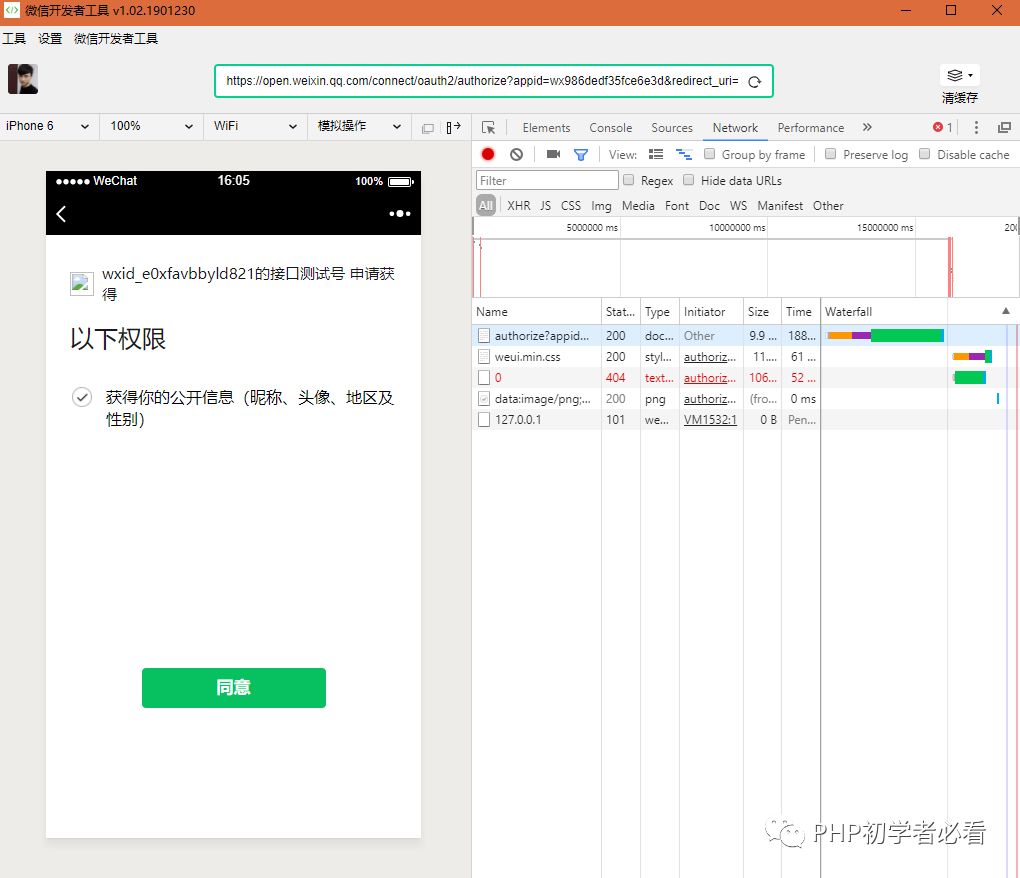
Task: Click the dock side arrow icon
Action: pos(453,127)
